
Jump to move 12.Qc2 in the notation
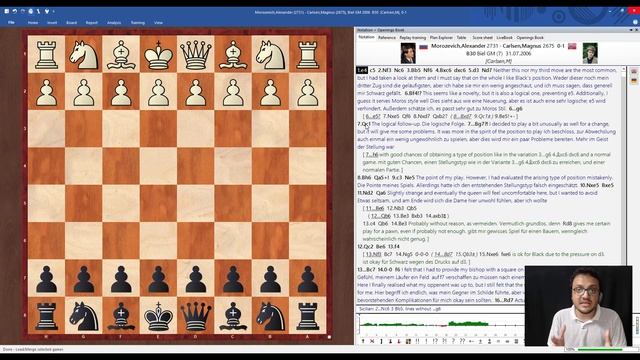pos(366,247)
